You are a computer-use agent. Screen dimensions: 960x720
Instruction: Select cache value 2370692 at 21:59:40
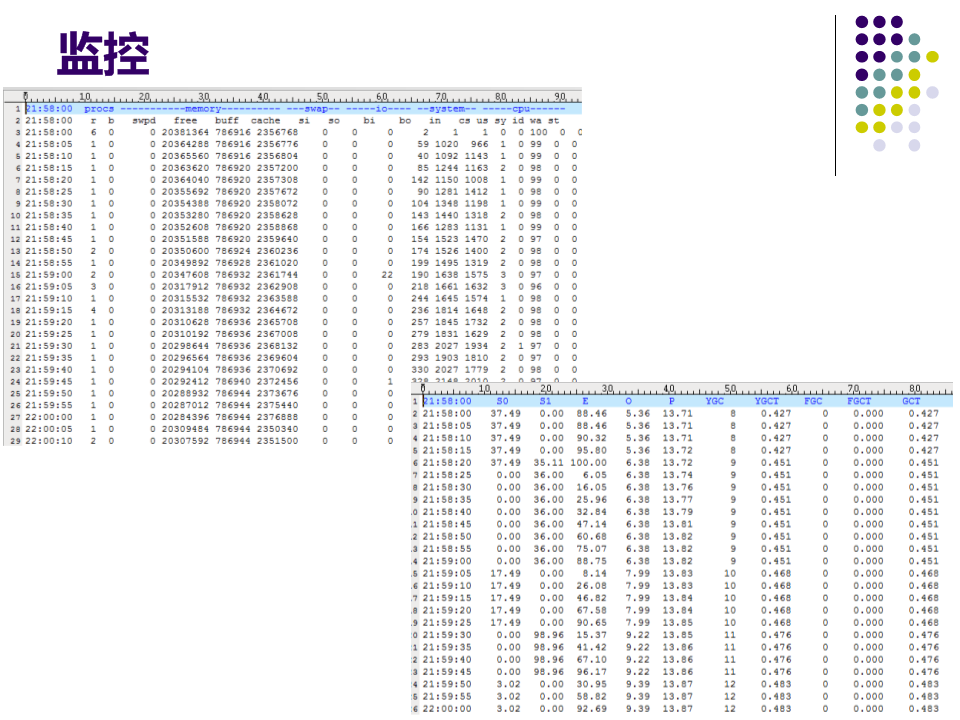(x=277, y=370)
